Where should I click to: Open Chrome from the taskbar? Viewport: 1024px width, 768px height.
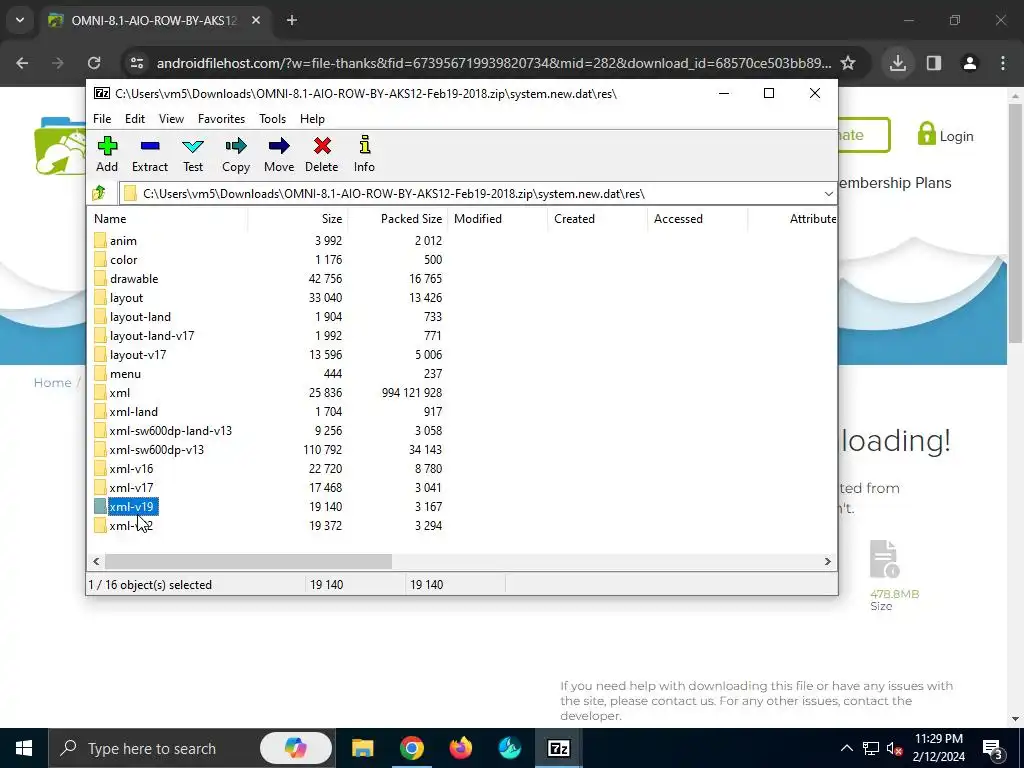tap(411, 748)
